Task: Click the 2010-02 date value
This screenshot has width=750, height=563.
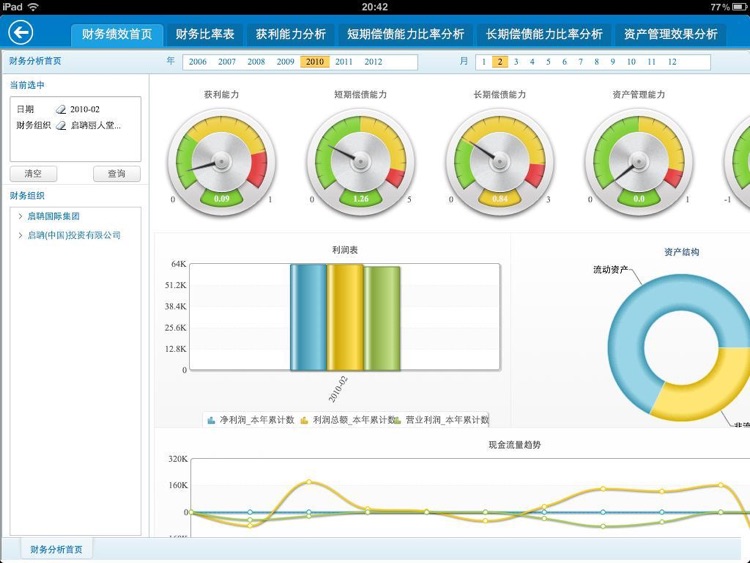Action: coord(85,110)
